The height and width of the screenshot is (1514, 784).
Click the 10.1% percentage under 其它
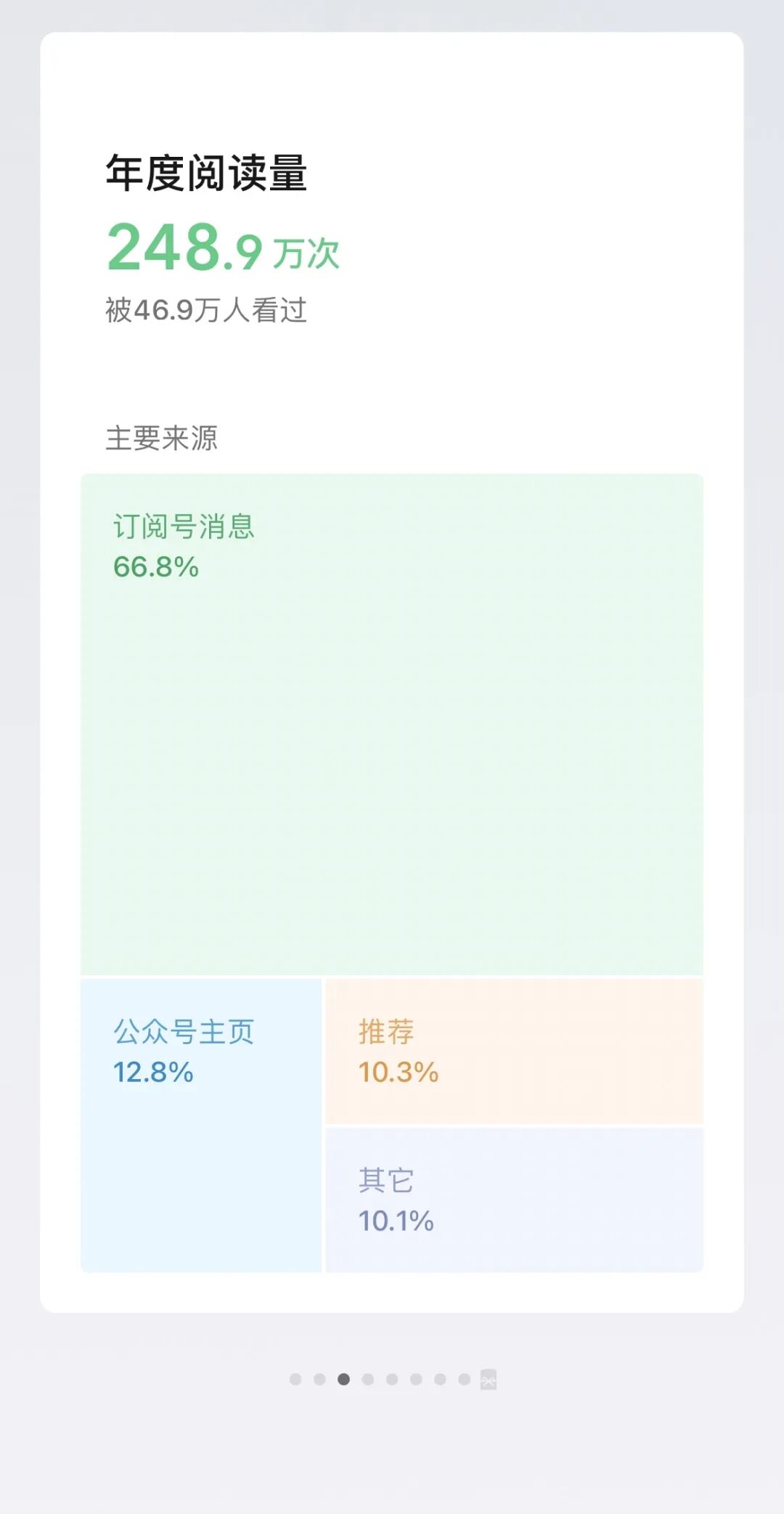396,1221
